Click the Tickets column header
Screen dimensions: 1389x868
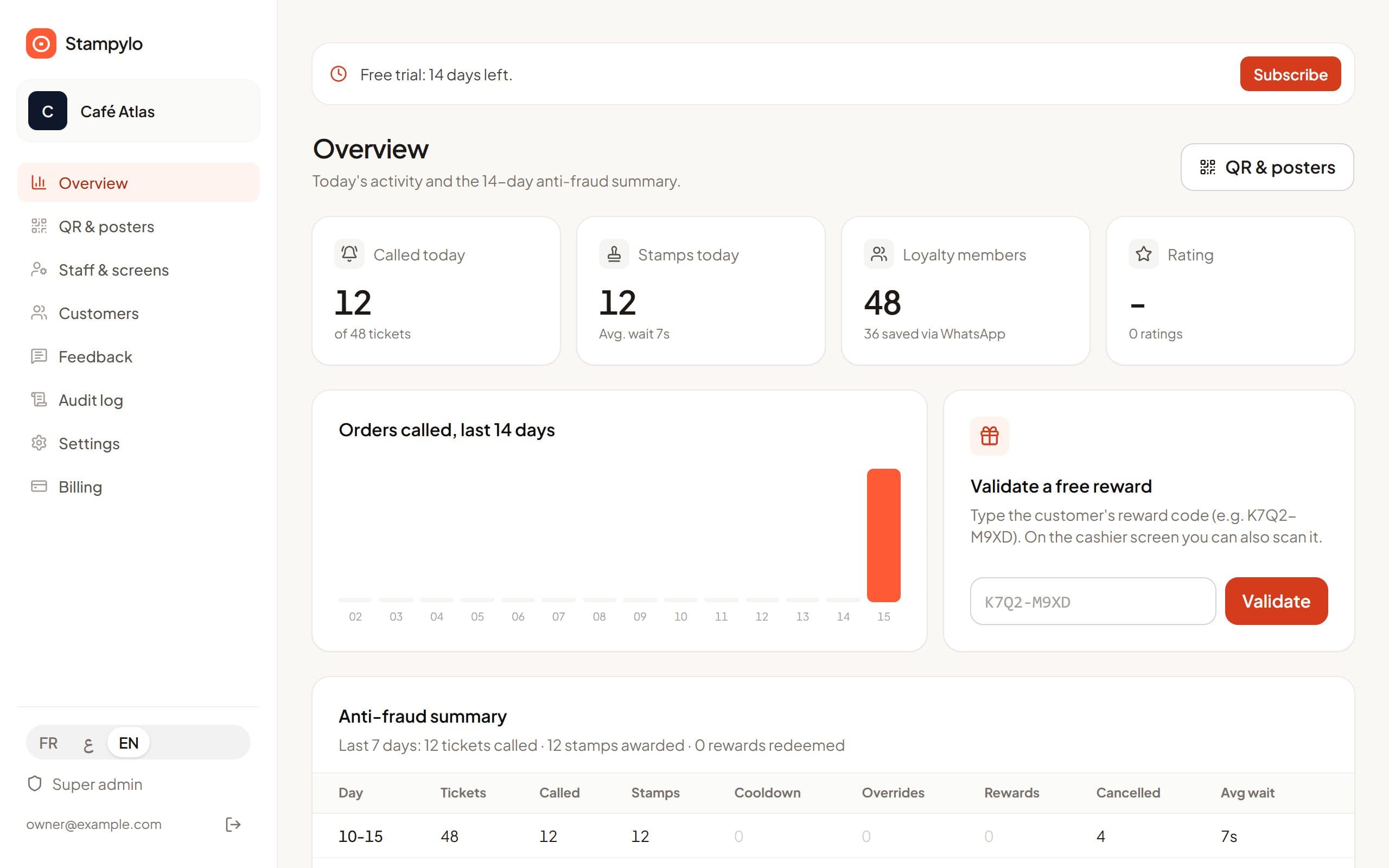(463, 793)
